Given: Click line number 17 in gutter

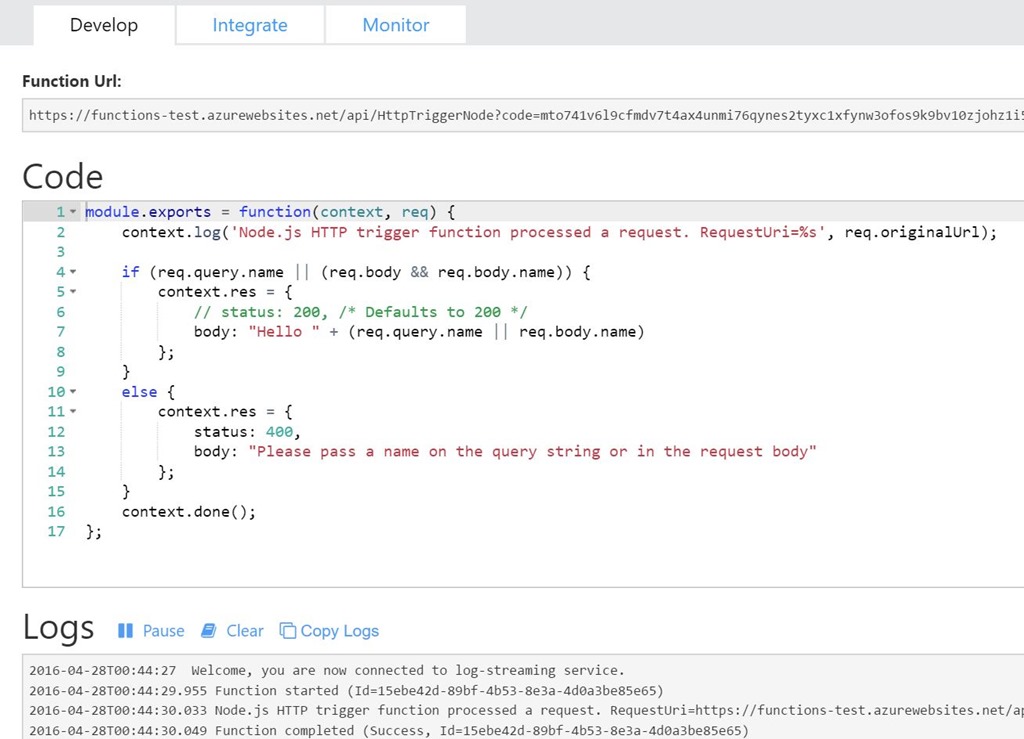Looking at the screenshot, I should click(x=56, y=531).
